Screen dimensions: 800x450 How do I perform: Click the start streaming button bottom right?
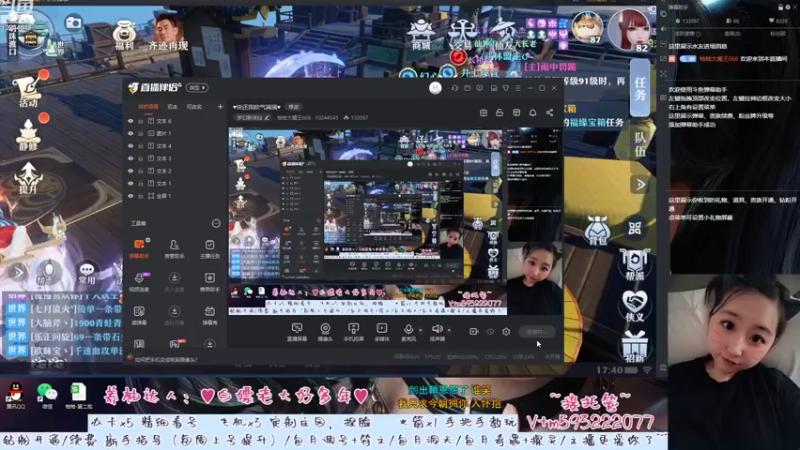(537, 332)
